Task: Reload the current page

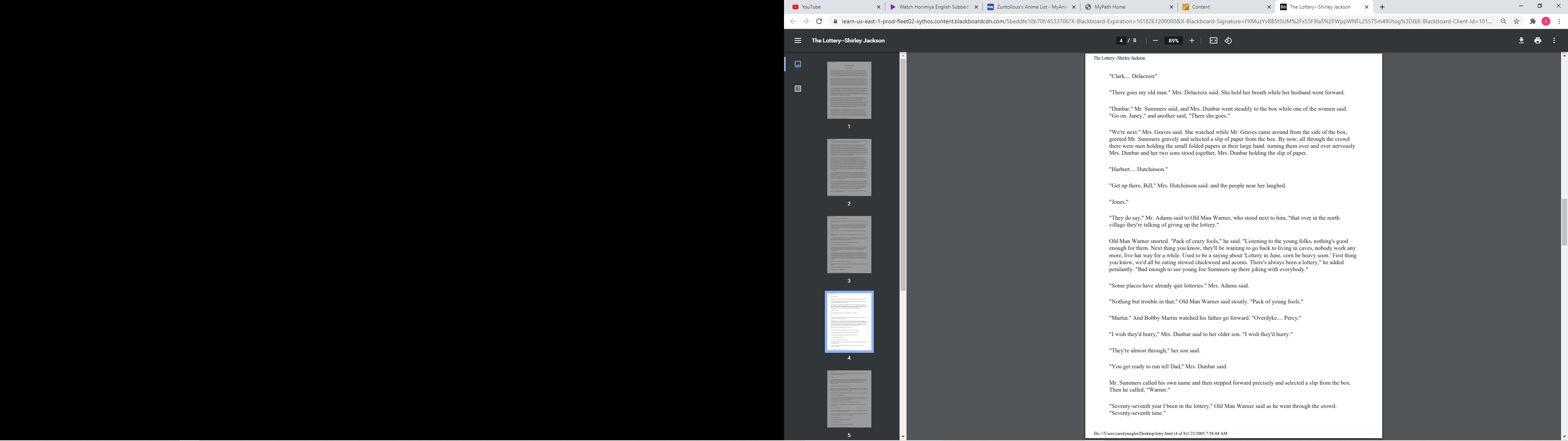Action: 819,21
